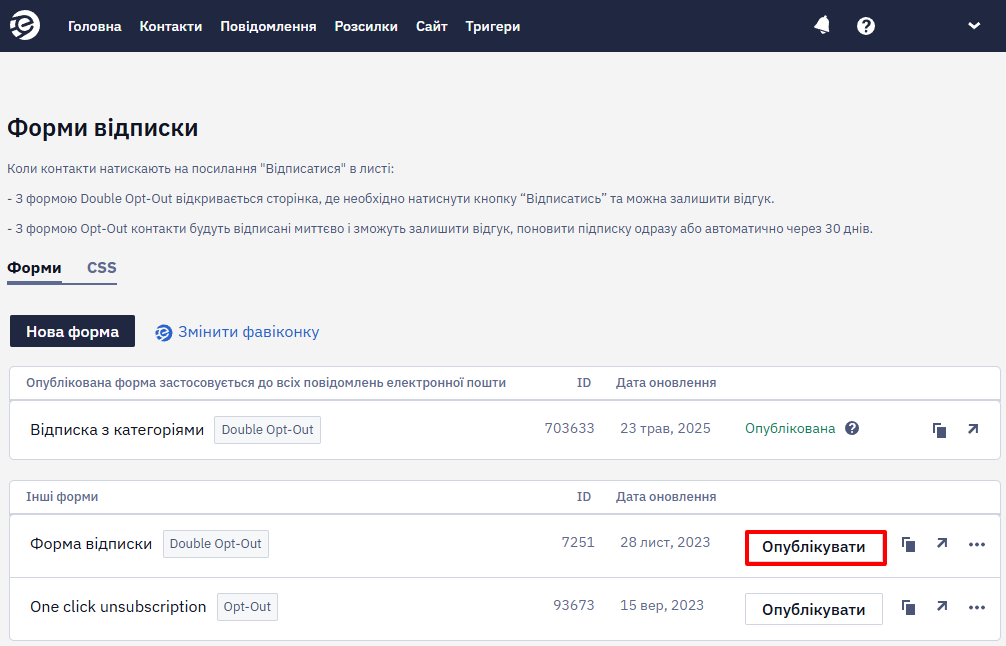
Task: Open the Повідомлення menu
Action: point(268,26)
